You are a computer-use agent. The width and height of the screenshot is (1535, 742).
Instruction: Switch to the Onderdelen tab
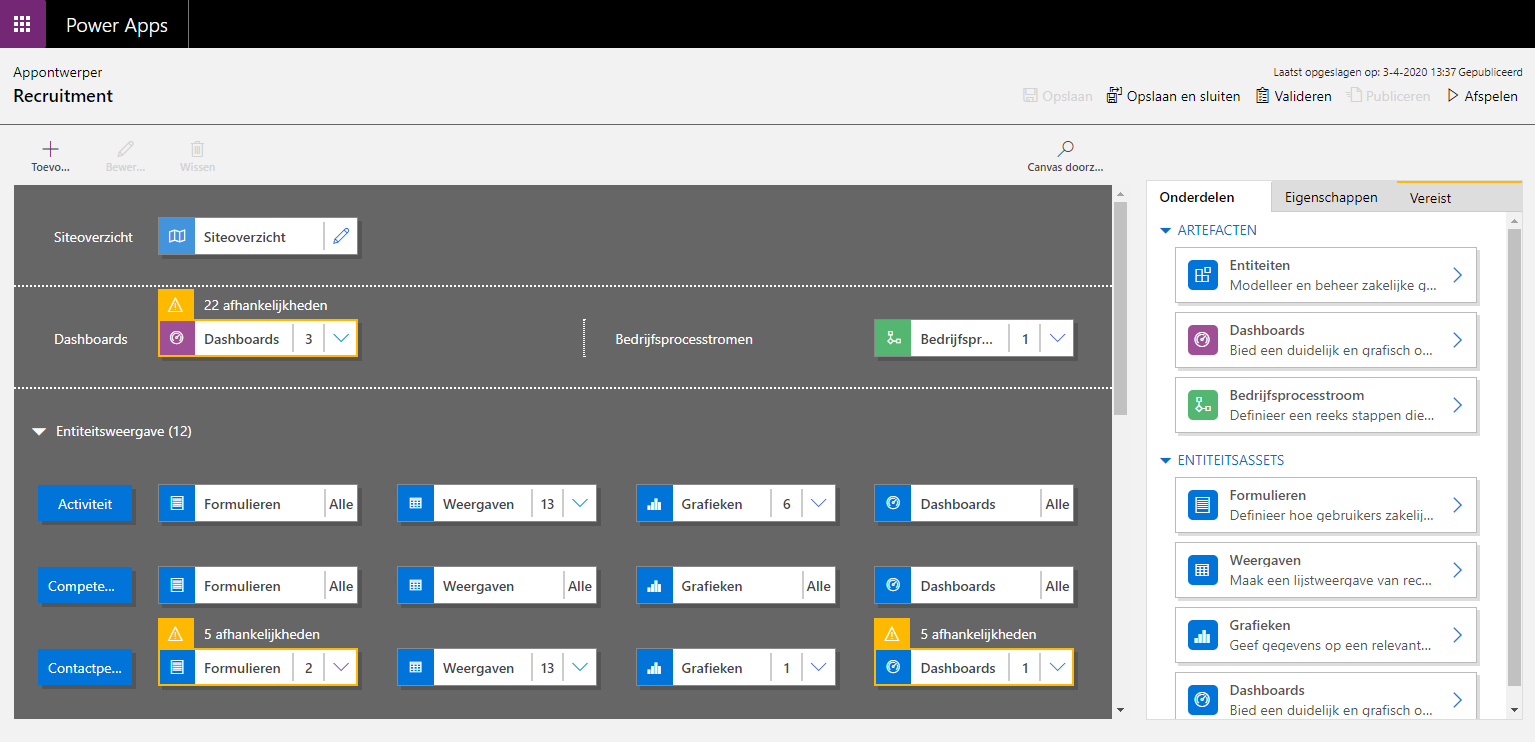coord(1209,197)
